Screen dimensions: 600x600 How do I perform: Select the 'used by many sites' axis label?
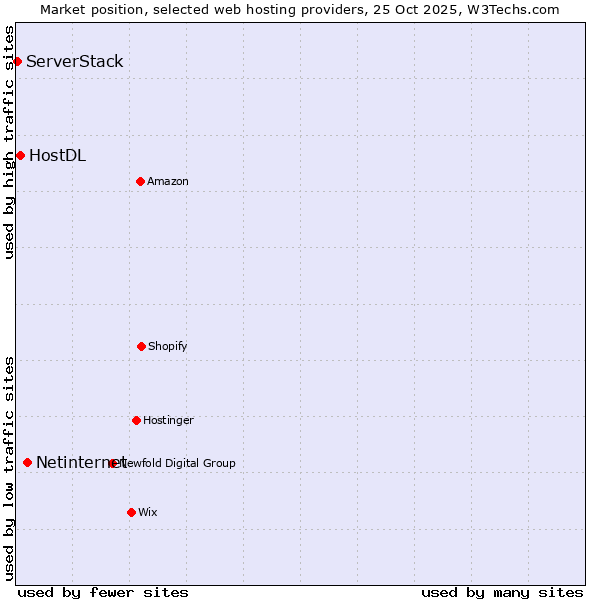click(x=502, y=592)
